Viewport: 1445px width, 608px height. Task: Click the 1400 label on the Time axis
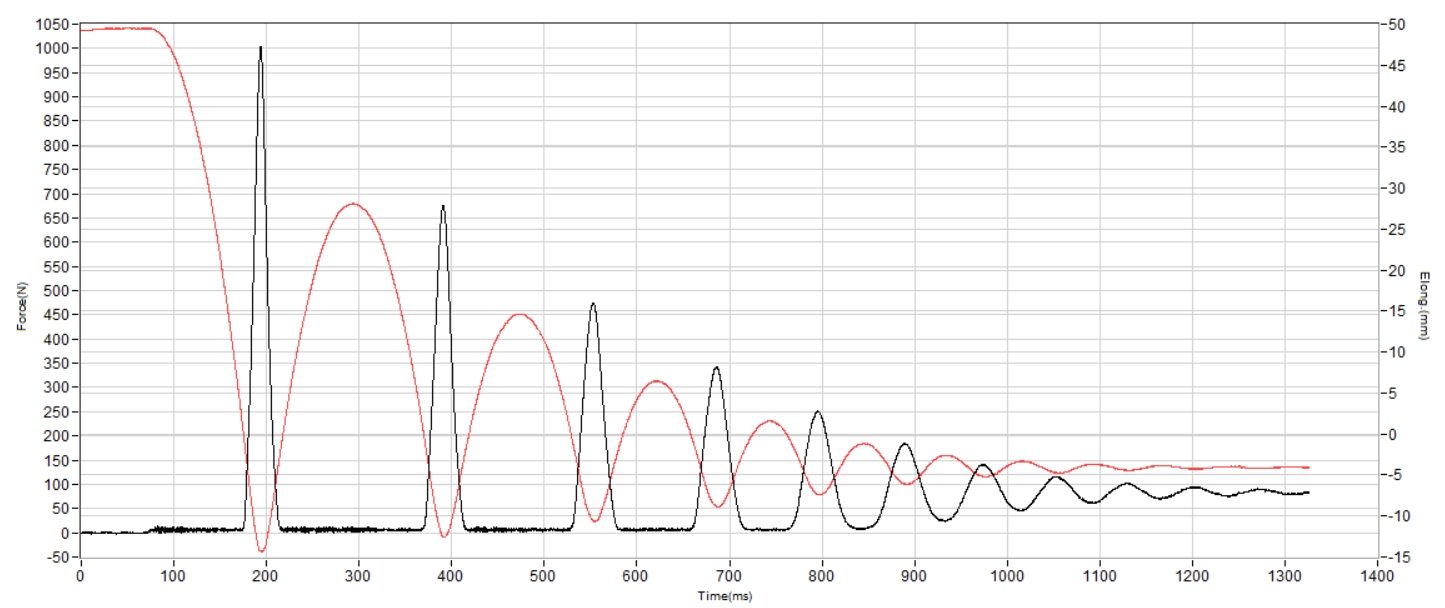[1377, 577]
